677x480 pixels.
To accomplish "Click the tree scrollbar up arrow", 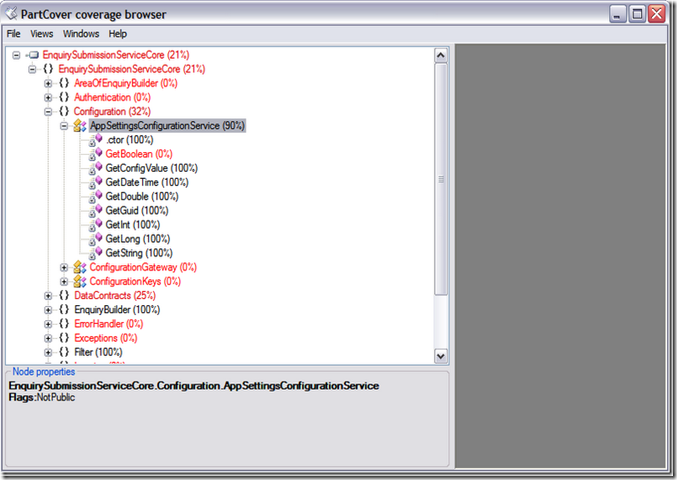I will click(441, 55).
